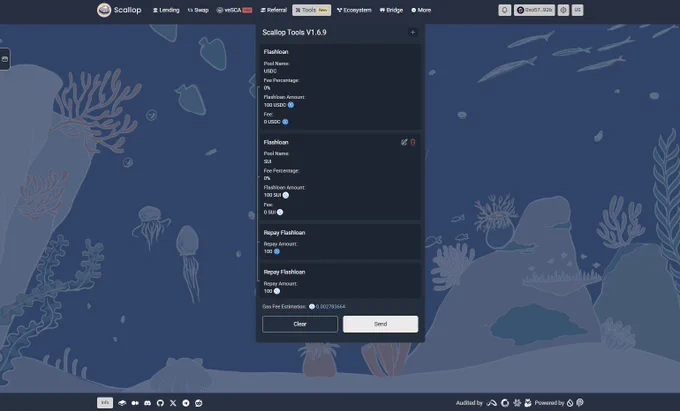Open the Swap page
The image size is (680, 411).
[x=198, y=10]
